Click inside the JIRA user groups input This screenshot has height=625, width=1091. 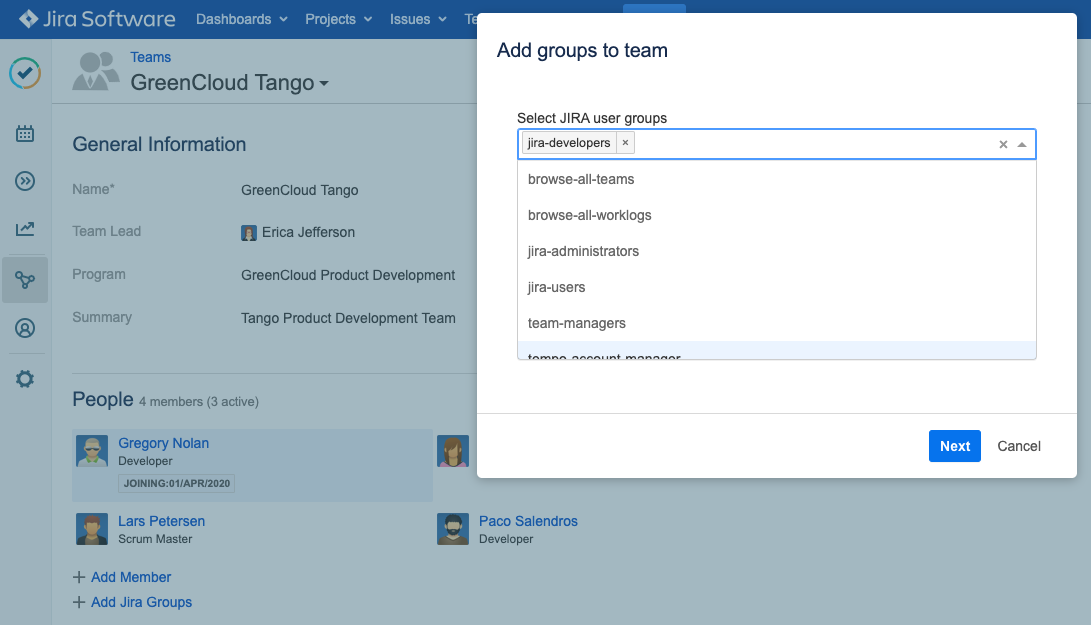(810, 144)
